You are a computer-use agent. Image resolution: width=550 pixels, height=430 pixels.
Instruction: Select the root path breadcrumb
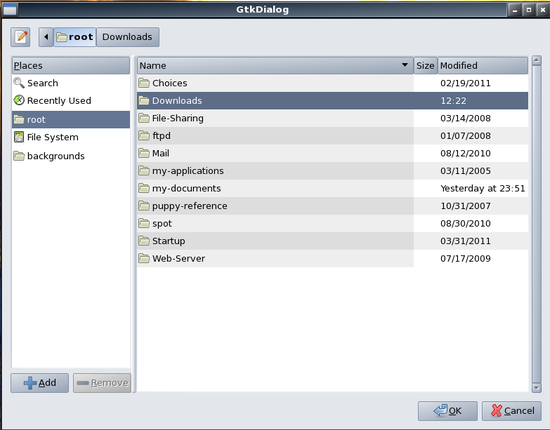[75, 37]
